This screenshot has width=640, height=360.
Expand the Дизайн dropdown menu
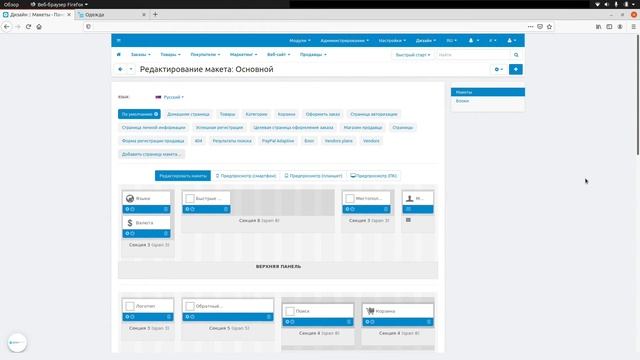coord(426,40)
